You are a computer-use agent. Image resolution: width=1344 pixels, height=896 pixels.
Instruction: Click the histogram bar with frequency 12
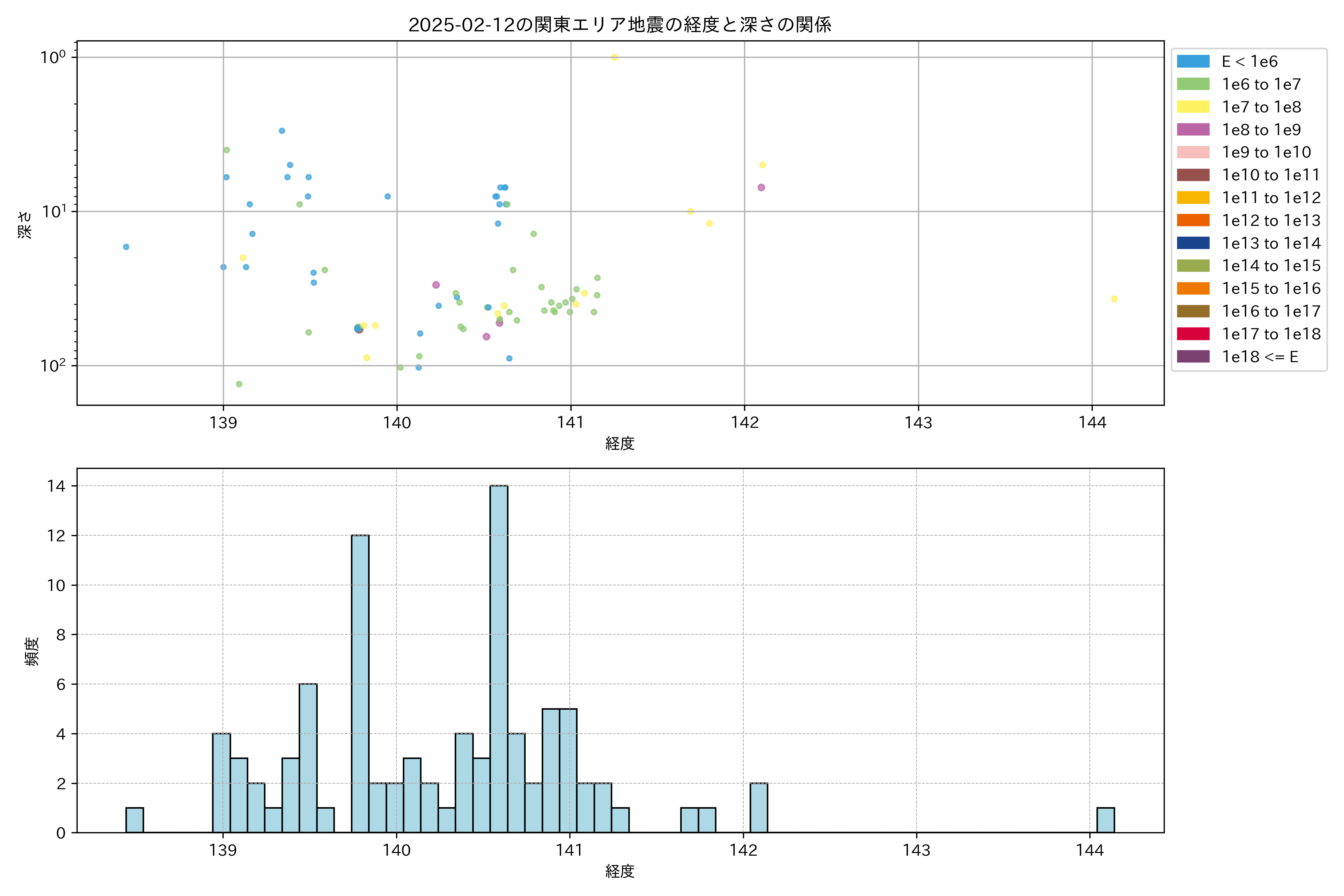(360, 683)
